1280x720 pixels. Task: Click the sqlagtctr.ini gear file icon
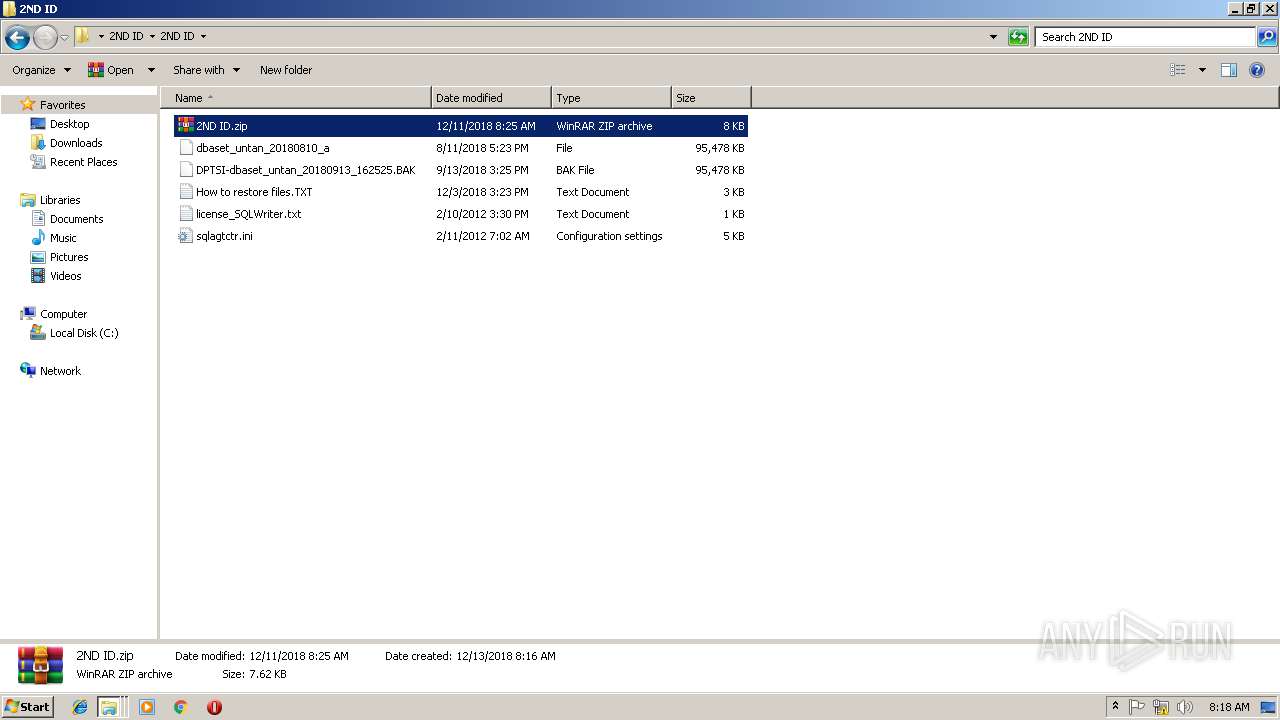tap(185, 236)
